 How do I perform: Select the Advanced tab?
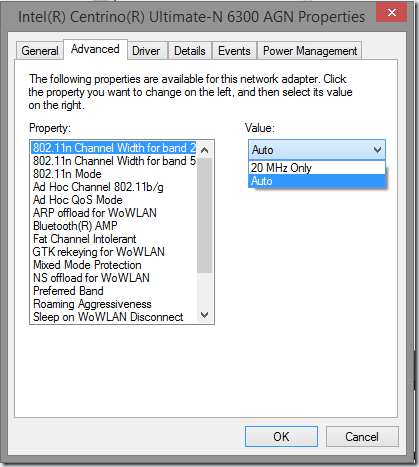tap(95, 49)
